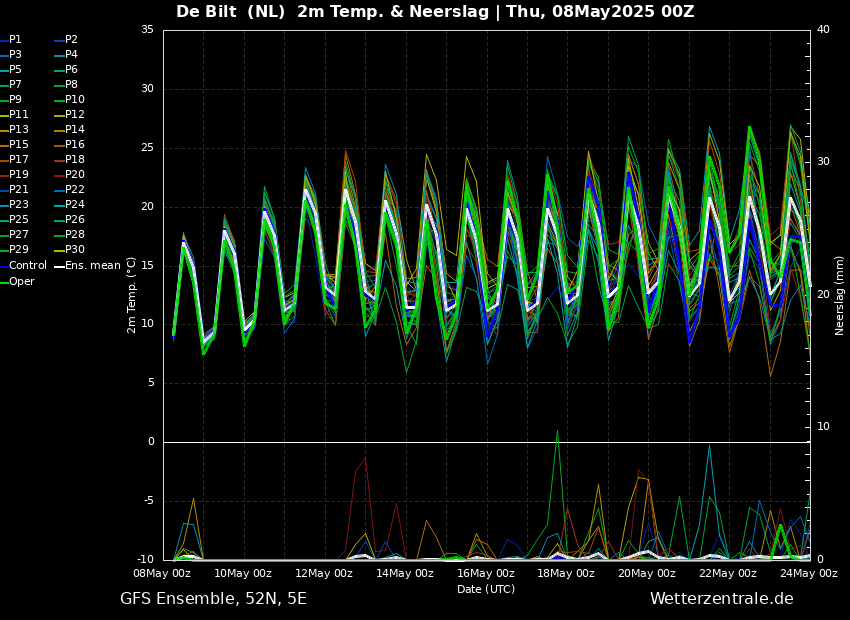Click the P18 legend label

click(74, 160)
